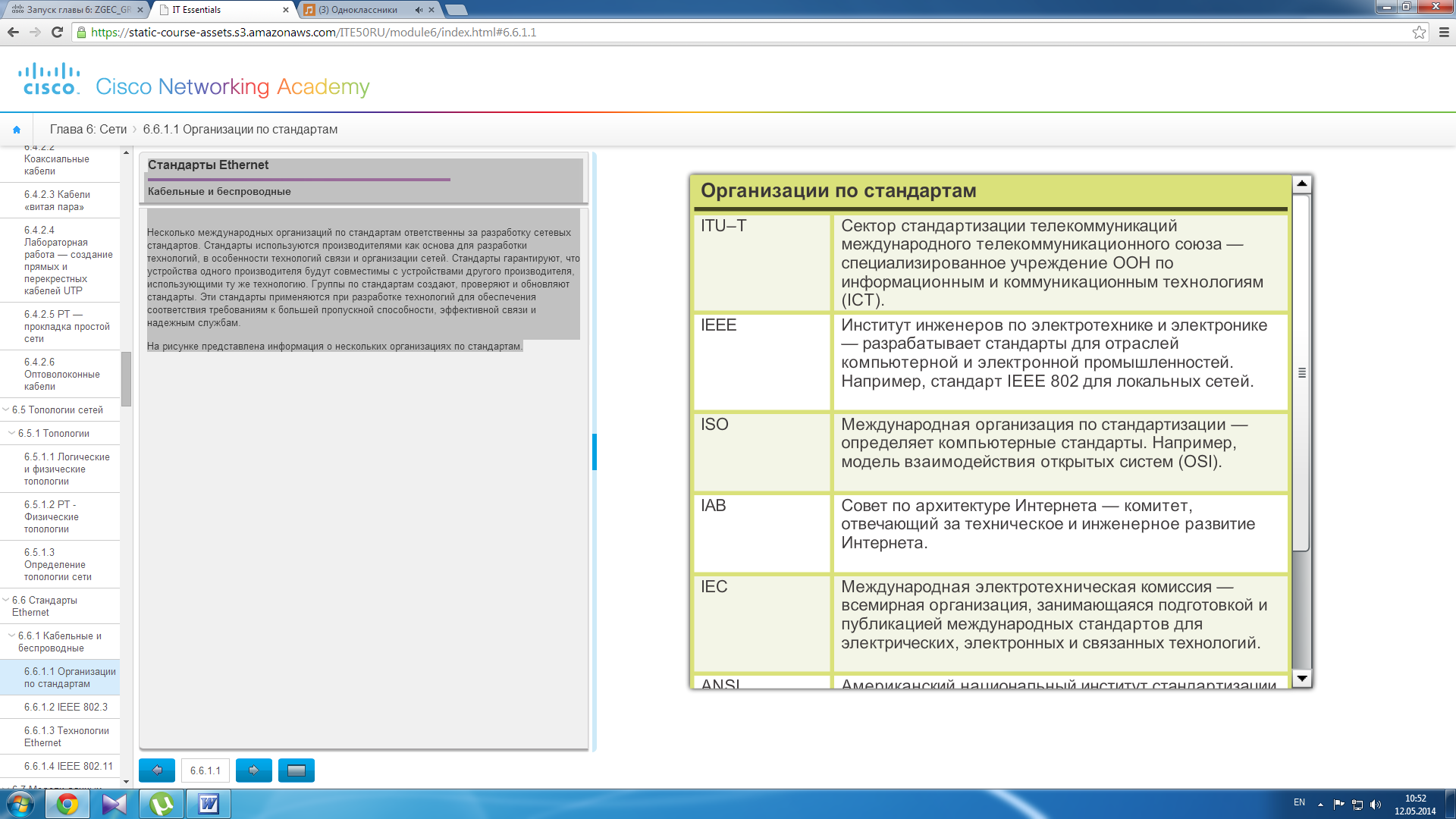Collapse 6.6.1 Кабельные и беспроводные
Screen dimensions: 1456x819
(x=11, y=635)
